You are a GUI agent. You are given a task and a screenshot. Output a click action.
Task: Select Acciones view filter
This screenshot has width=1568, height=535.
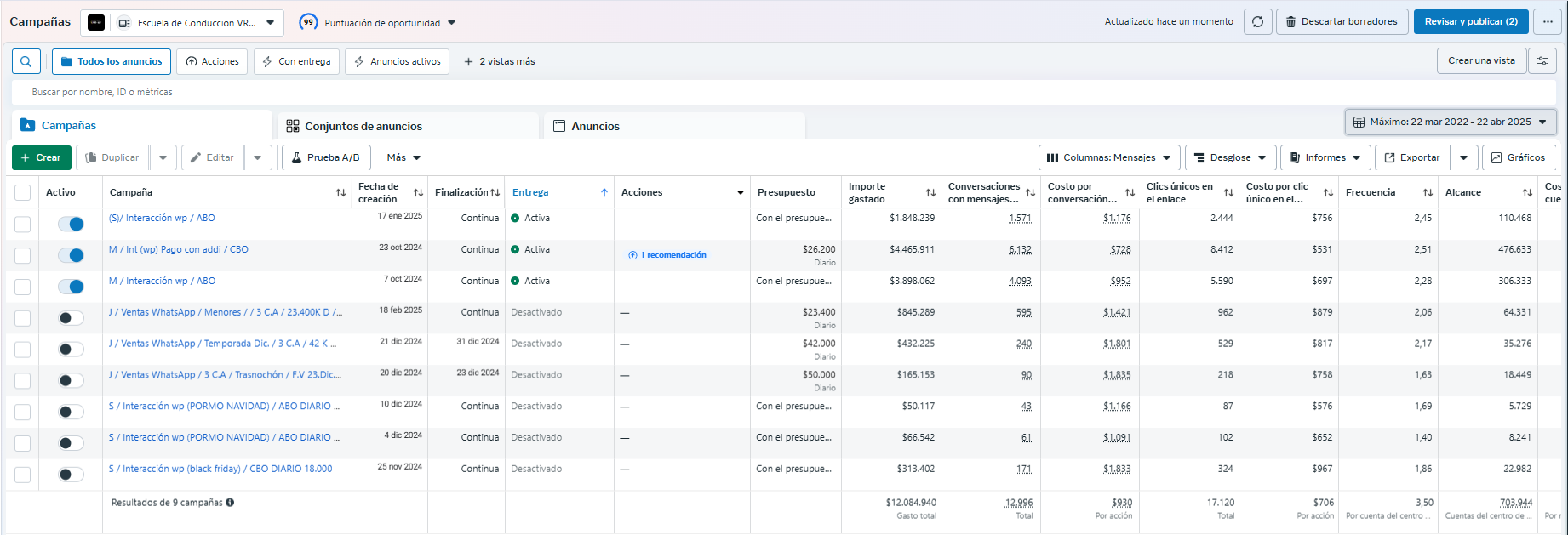point(212,61)
